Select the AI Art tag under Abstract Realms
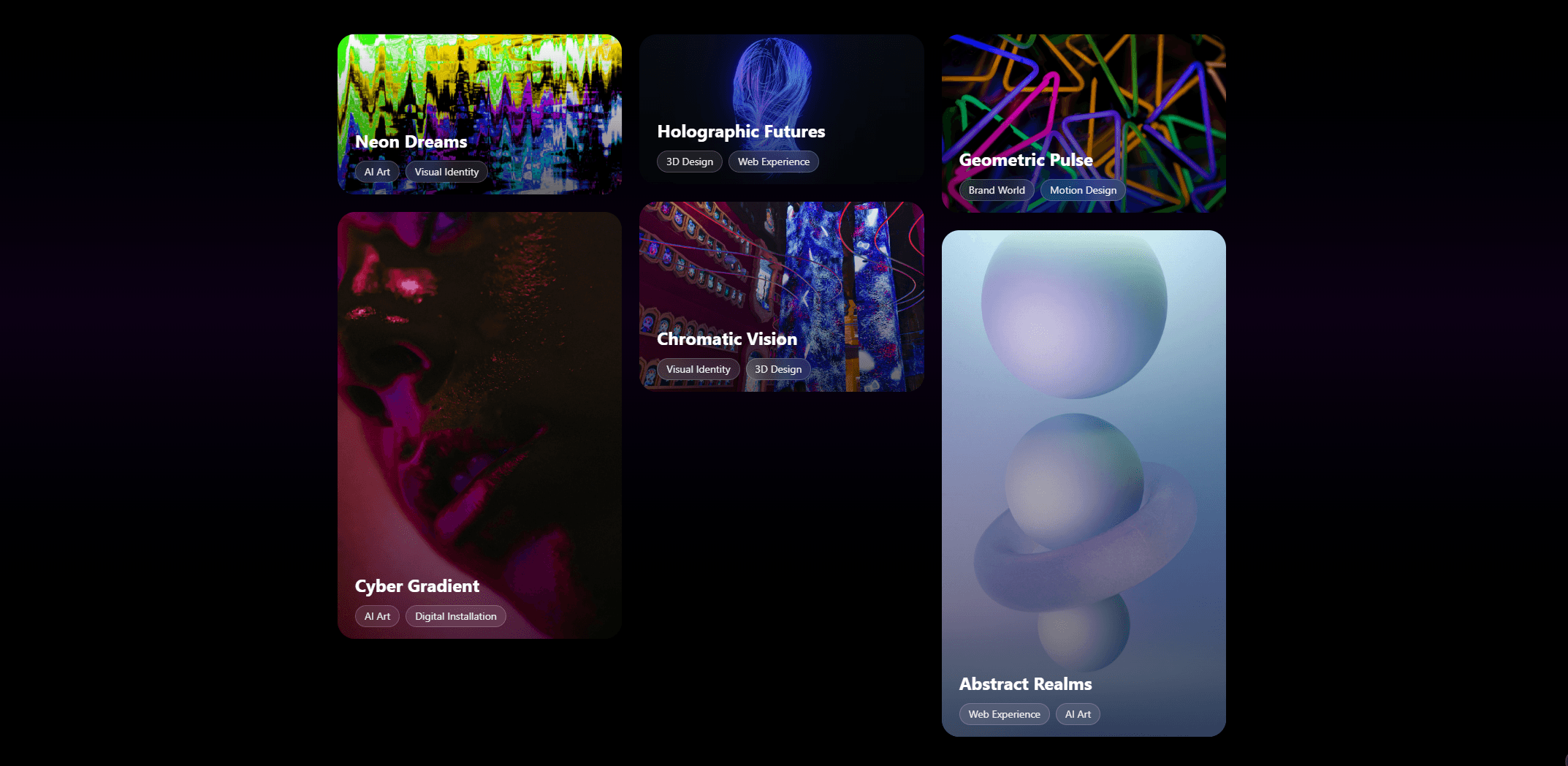 click(x=1078, y=713)
